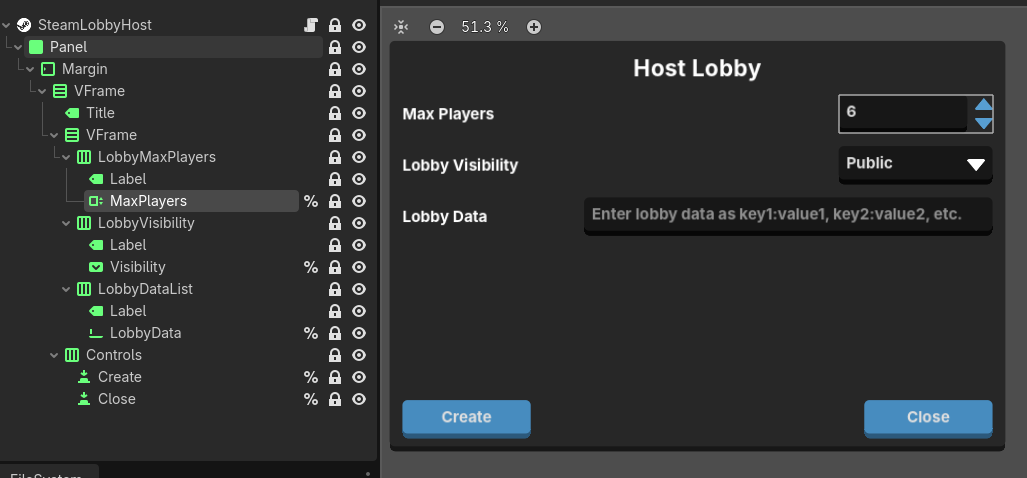Click MaxPlayers SpinBox node icon
Viewport: 1027px width, 478px height.
(x=96, y=201)
